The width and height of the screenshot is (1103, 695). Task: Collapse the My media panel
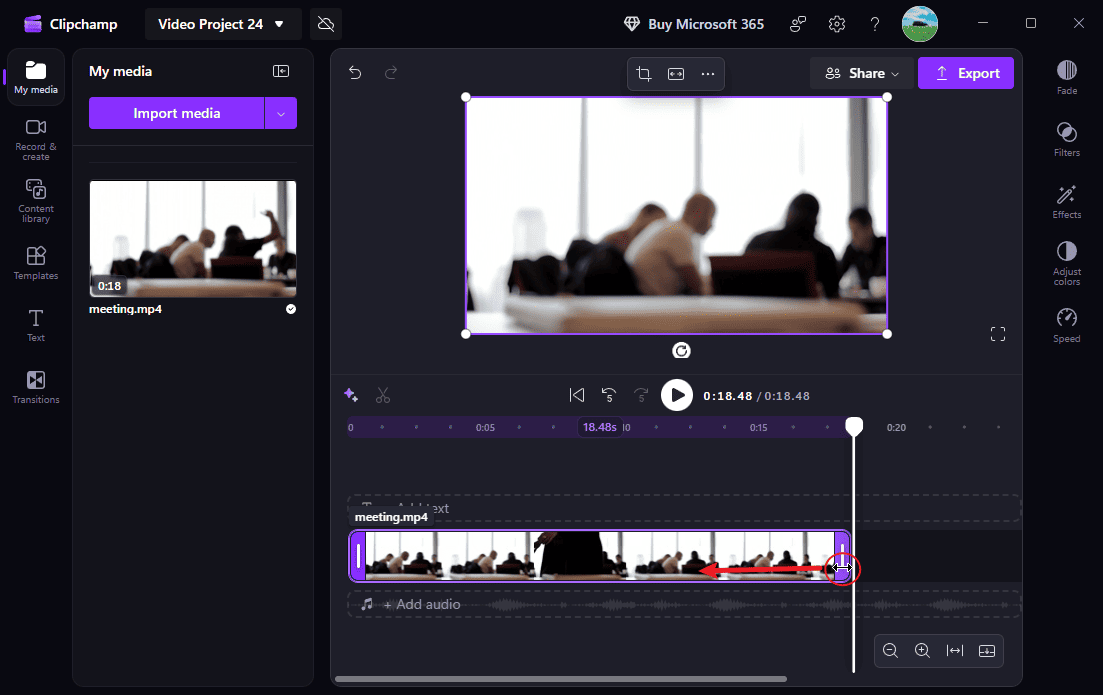pyautogui.click(x=281, y=71)
